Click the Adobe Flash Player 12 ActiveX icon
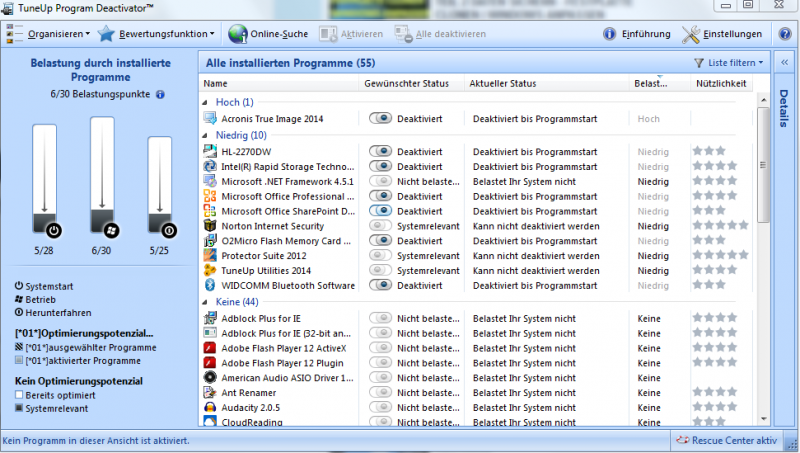Image resolution: width=800 pixels, height=453 pixels. point(210,348)
